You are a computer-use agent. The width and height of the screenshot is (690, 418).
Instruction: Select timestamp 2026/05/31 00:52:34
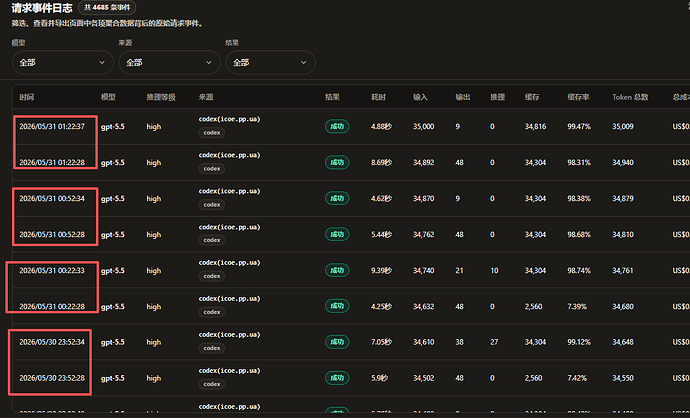tap(52, 199)
